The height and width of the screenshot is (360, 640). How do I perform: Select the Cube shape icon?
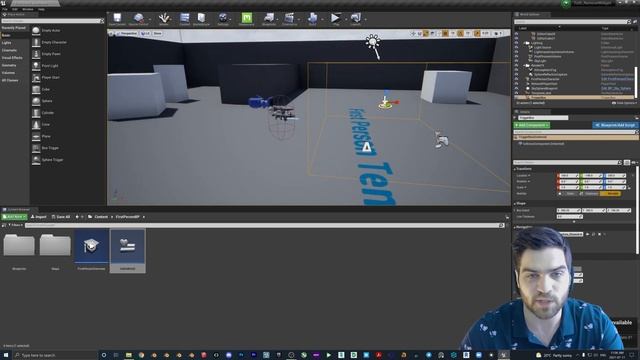(x=36, y=89)
